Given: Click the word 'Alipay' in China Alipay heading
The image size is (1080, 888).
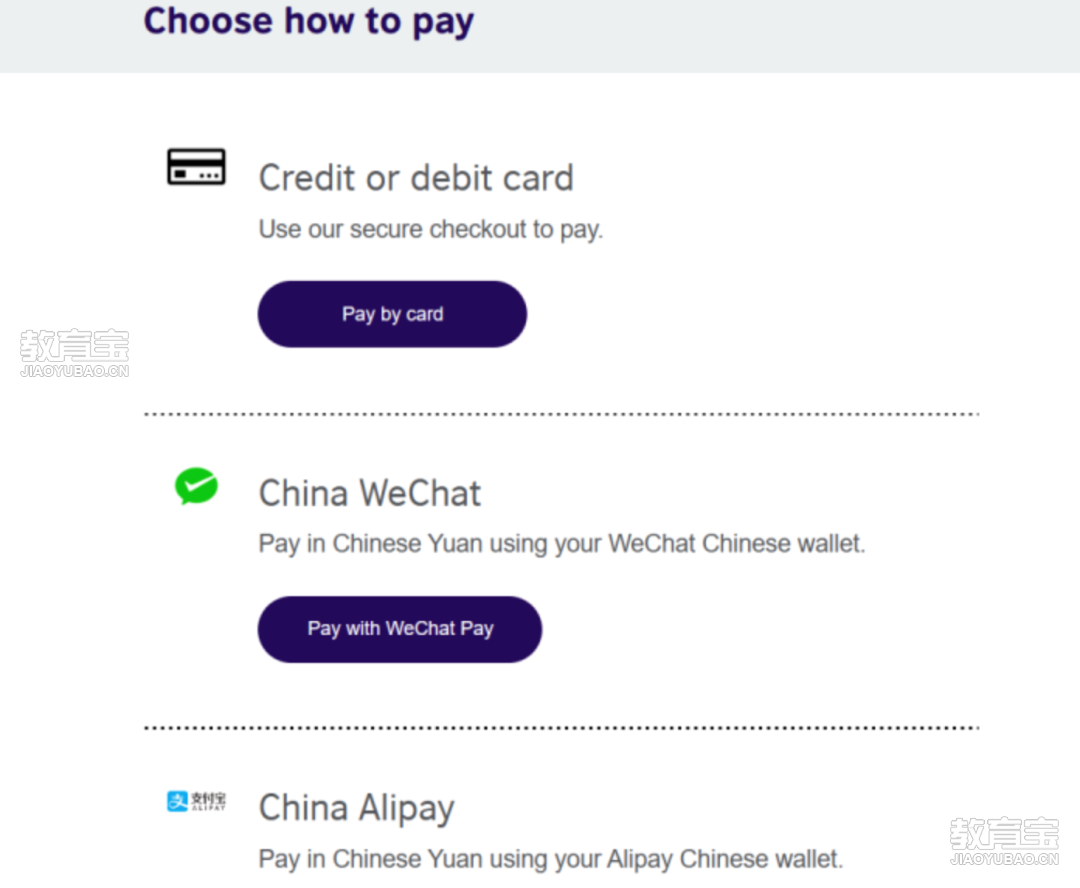Looking at the screenshot, I should [x=406, y=809].
